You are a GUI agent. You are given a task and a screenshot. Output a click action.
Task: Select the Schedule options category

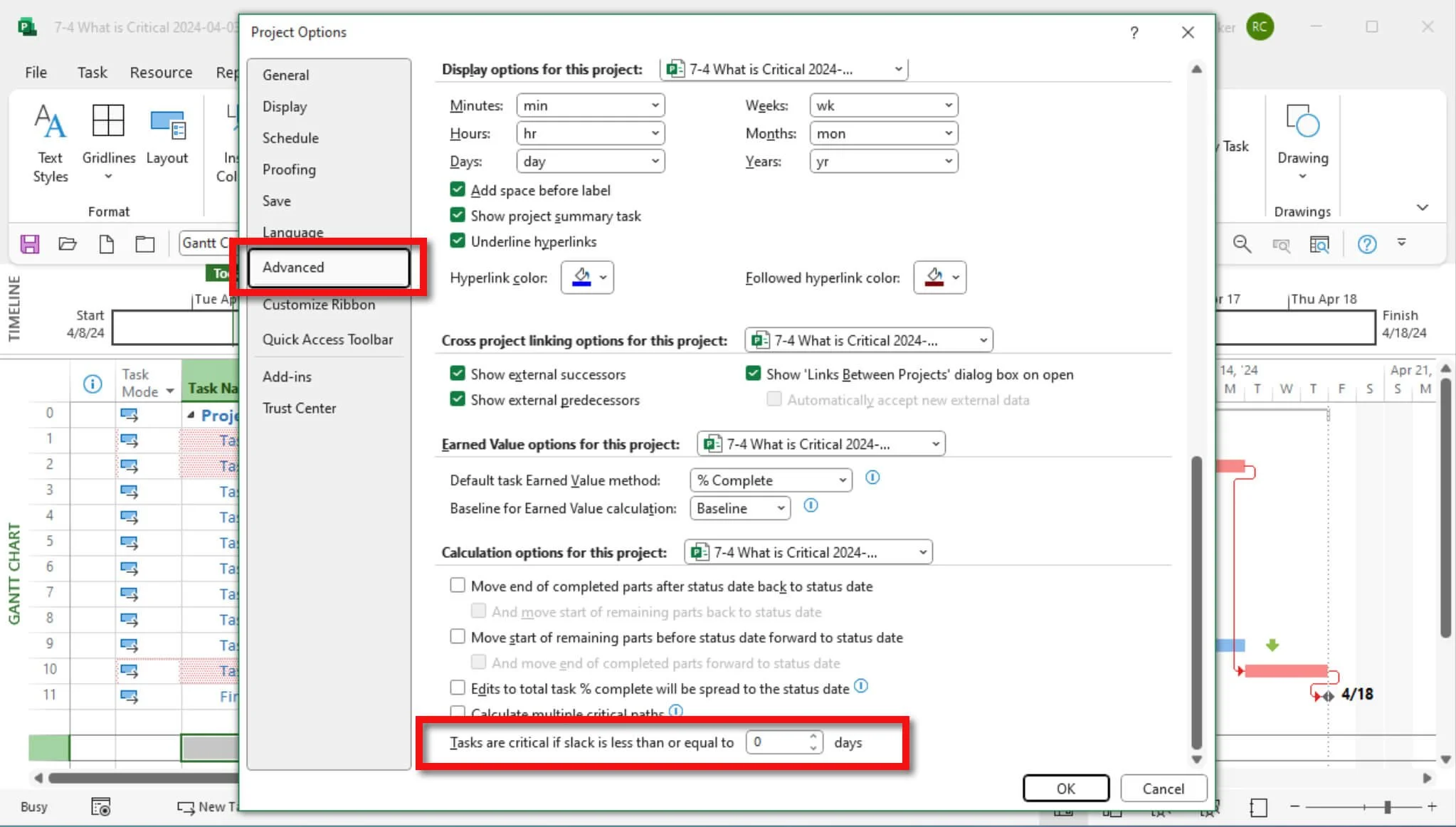(x=290, y=138)
